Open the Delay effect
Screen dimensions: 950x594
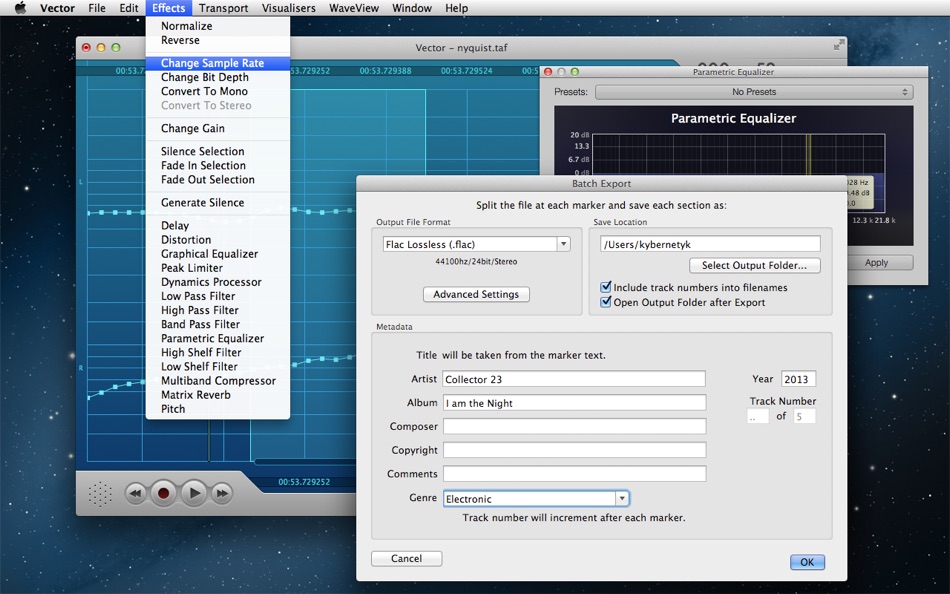pyautogui.click(x=218, y=225)
